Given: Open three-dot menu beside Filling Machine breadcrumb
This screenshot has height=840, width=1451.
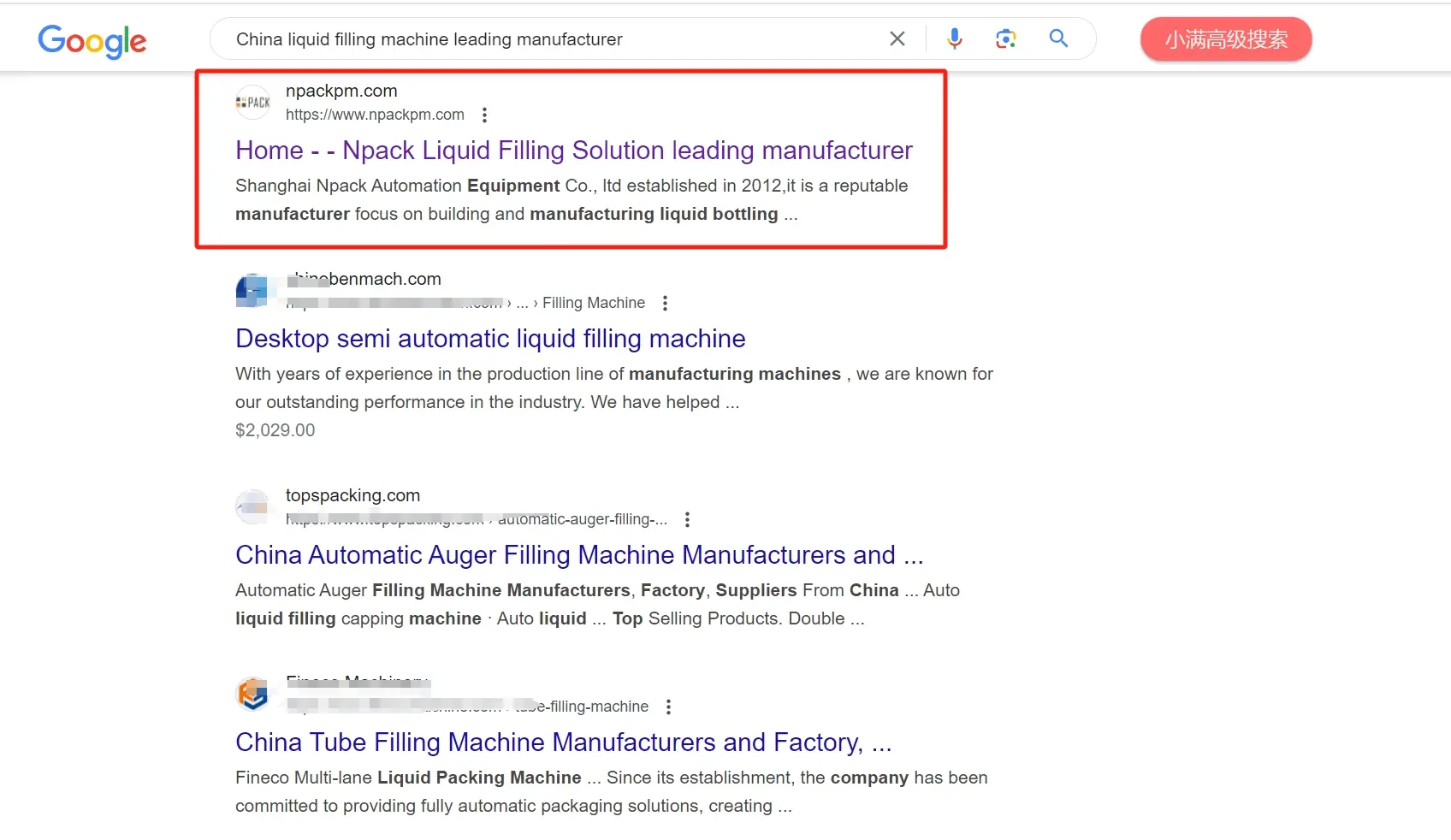Looking at the screenshot, I should 665,303.
